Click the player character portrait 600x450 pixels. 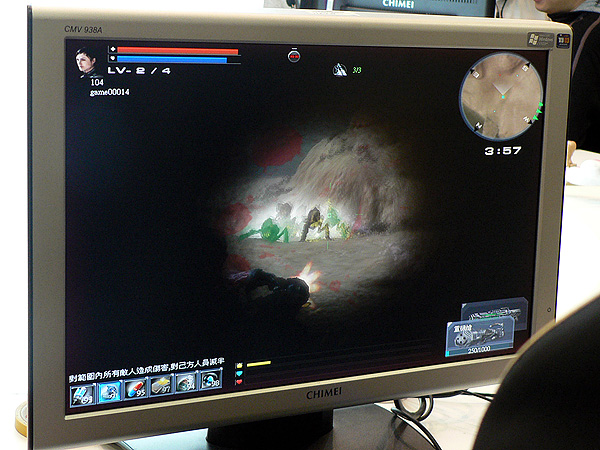pyautogui.click(x=86, y=62)
